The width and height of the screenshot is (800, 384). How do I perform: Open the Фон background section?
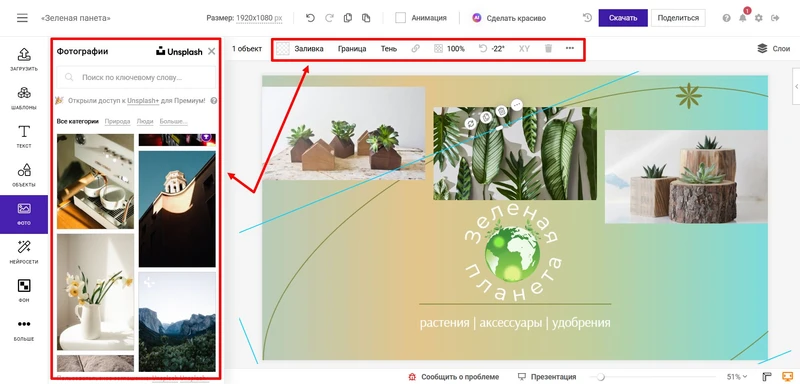[x=24, y=291]
